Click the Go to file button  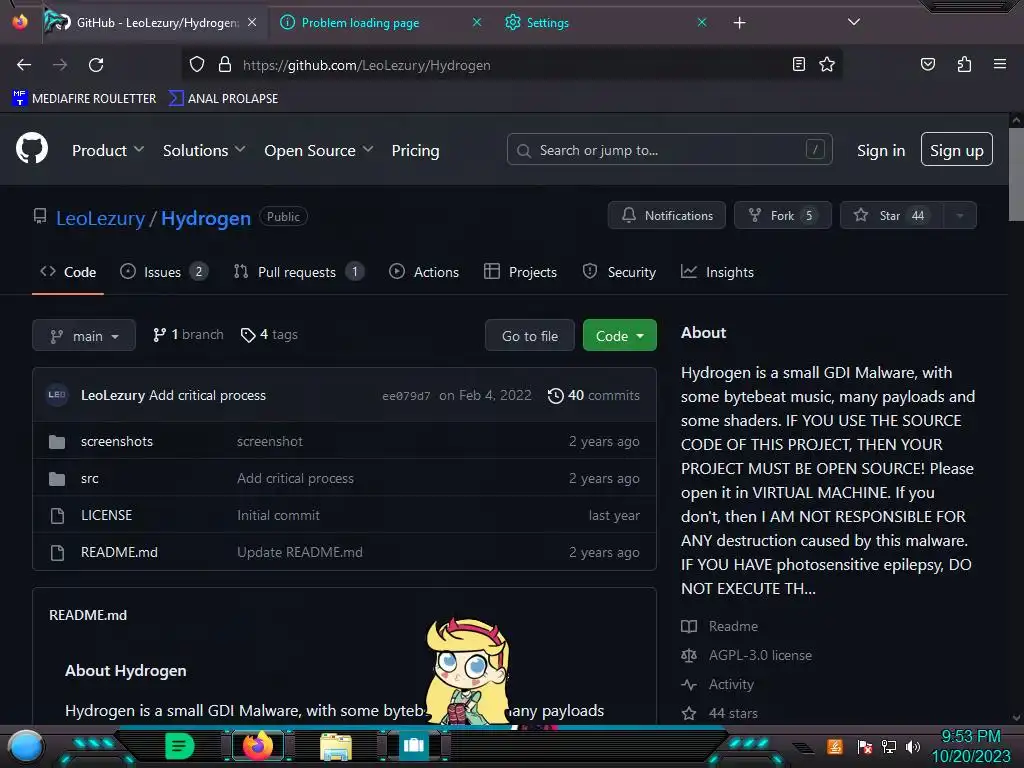coord(530,336)
